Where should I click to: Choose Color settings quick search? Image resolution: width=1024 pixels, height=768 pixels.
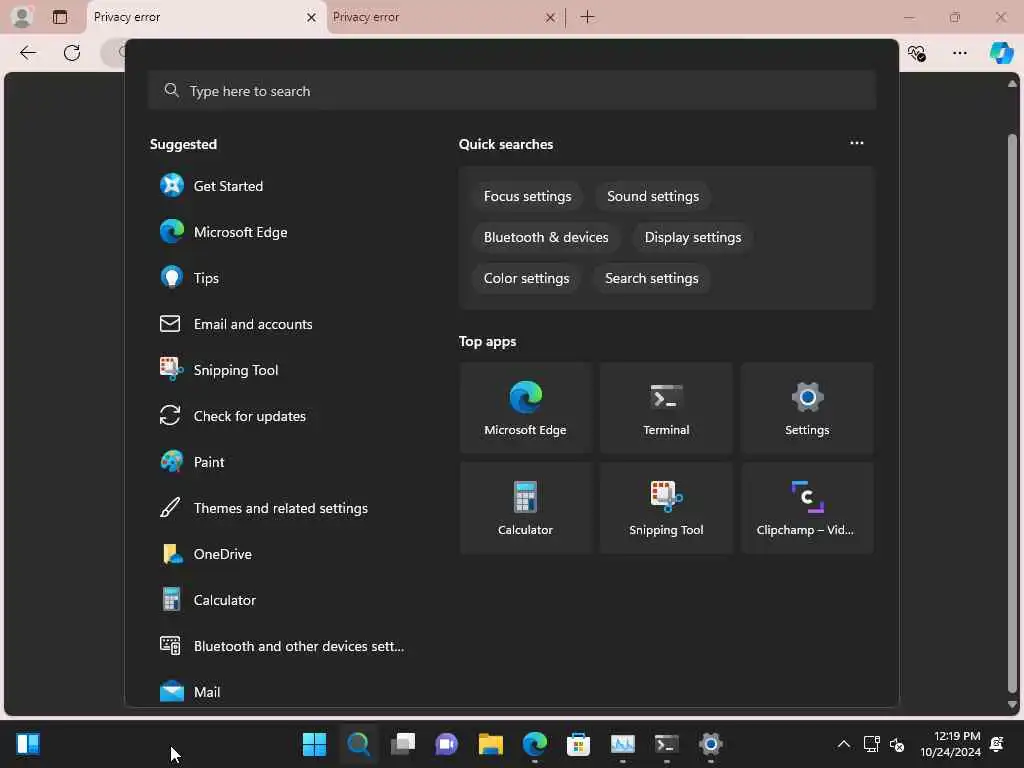526,279
